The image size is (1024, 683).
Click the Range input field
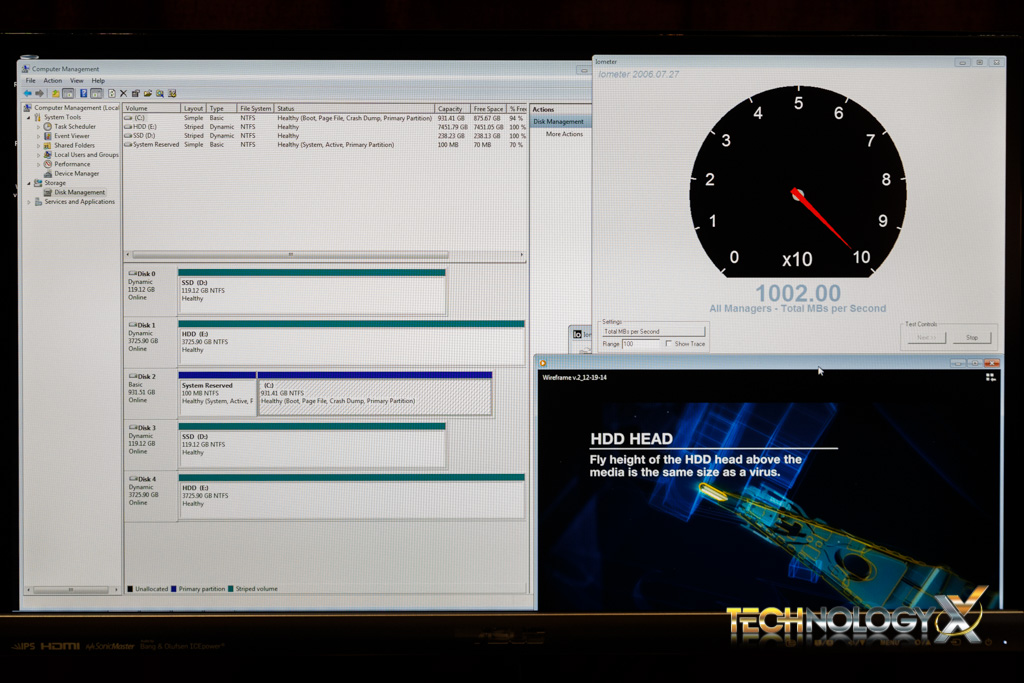tap(640, 344)
